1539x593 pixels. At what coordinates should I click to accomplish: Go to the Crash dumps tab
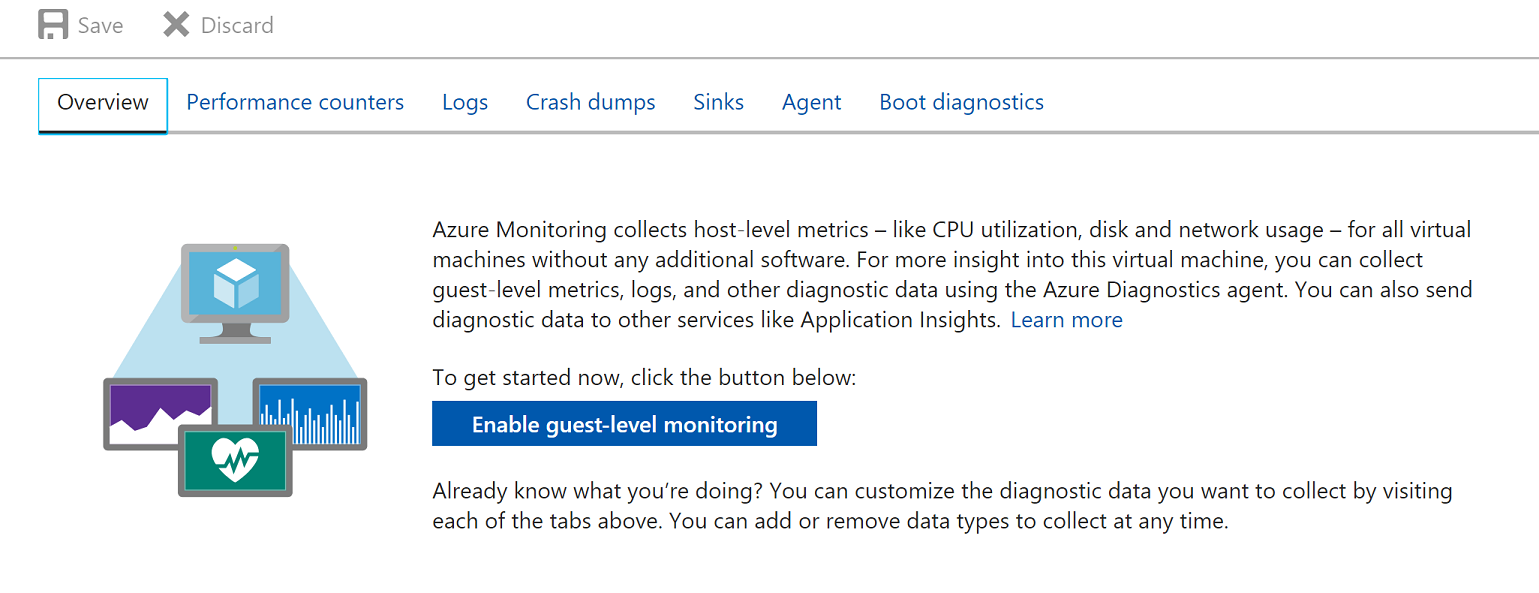tap(591, 102)
